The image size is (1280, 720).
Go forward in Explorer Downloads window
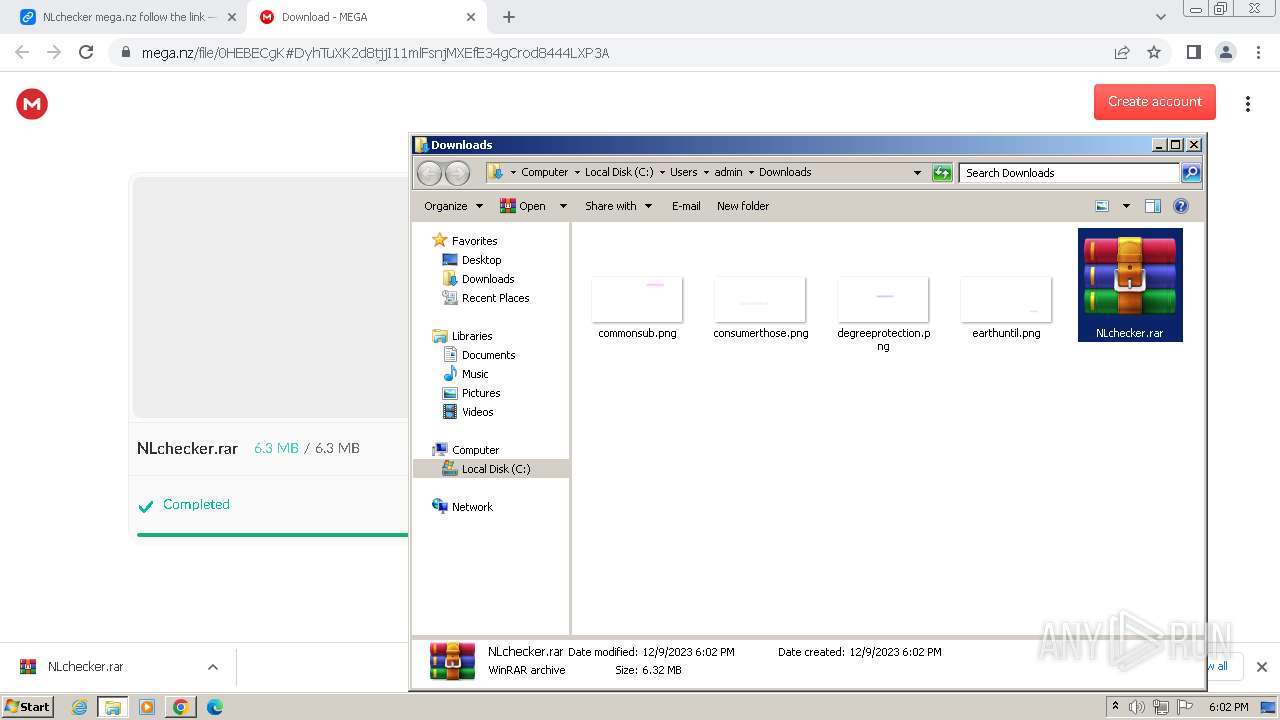457,173
